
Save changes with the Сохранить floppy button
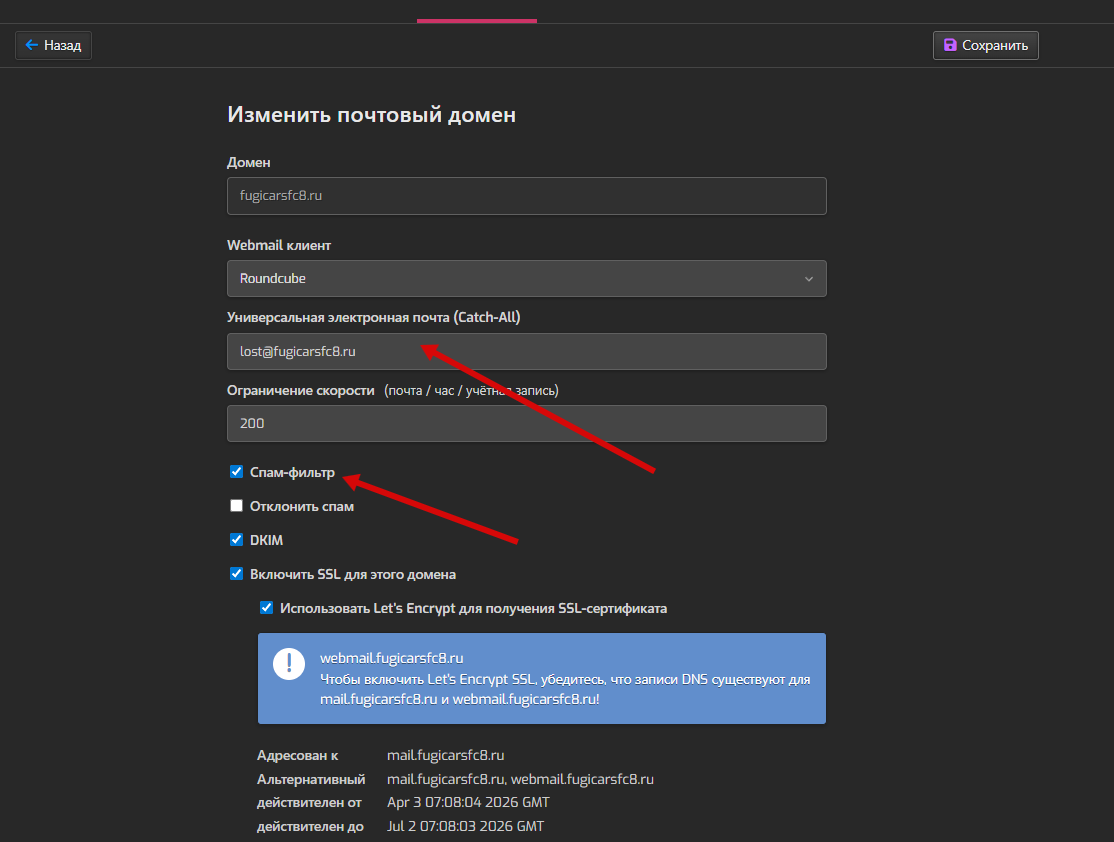pyautogui.click(x=985, y=45)
